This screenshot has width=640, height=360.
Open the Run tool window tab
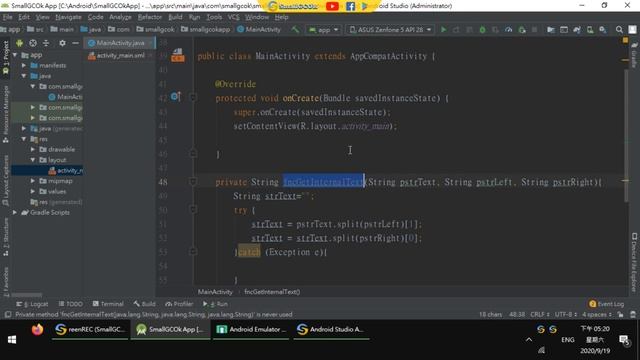[x=216, y=304]
